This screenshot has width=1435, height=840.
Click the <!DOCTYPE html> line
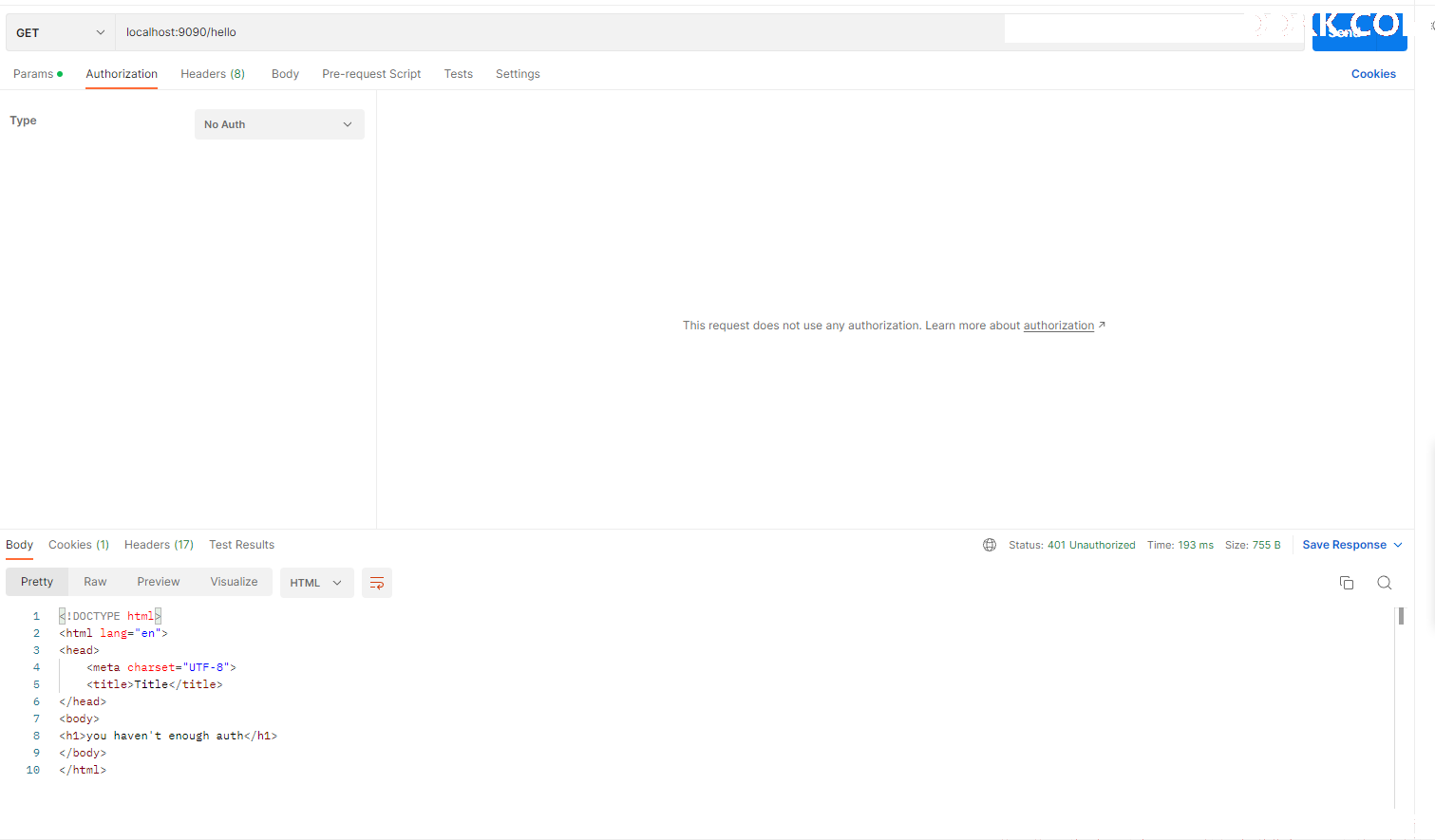110,616
